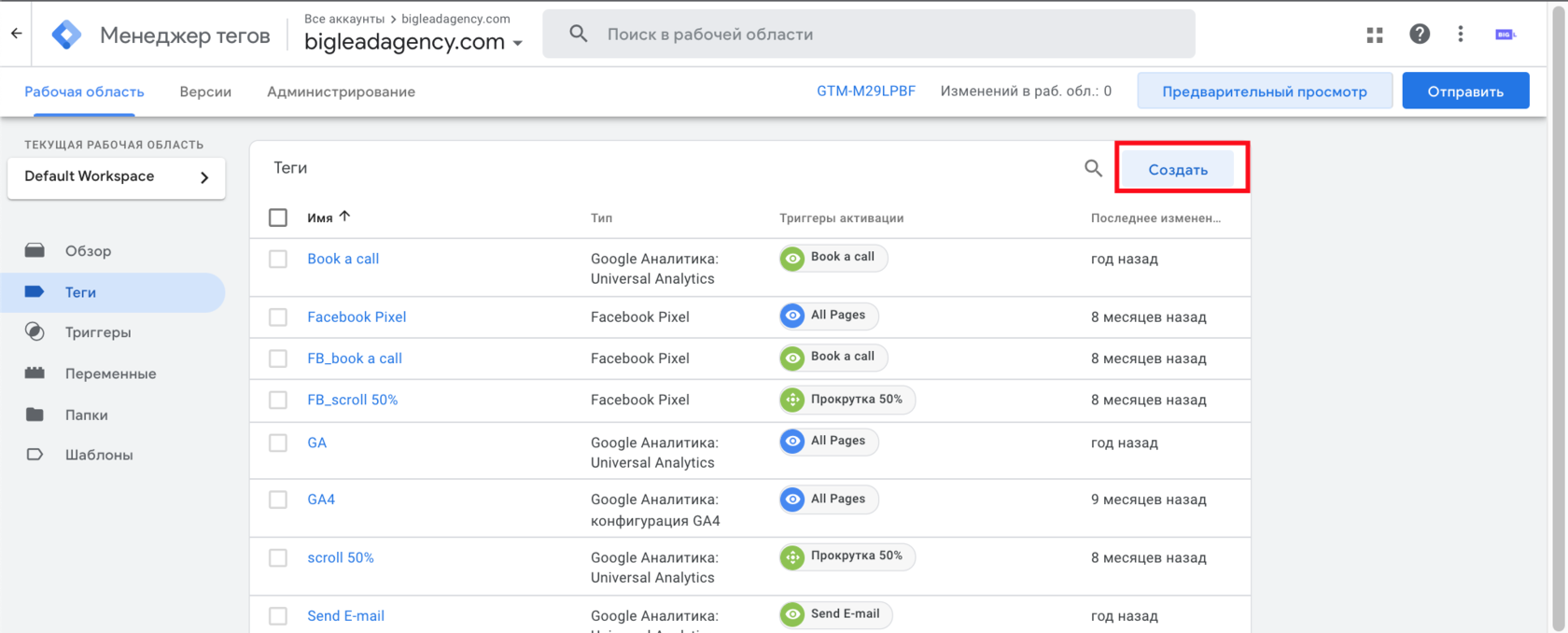Click the search icon in Теги panel

click(x=1093, y=169)
